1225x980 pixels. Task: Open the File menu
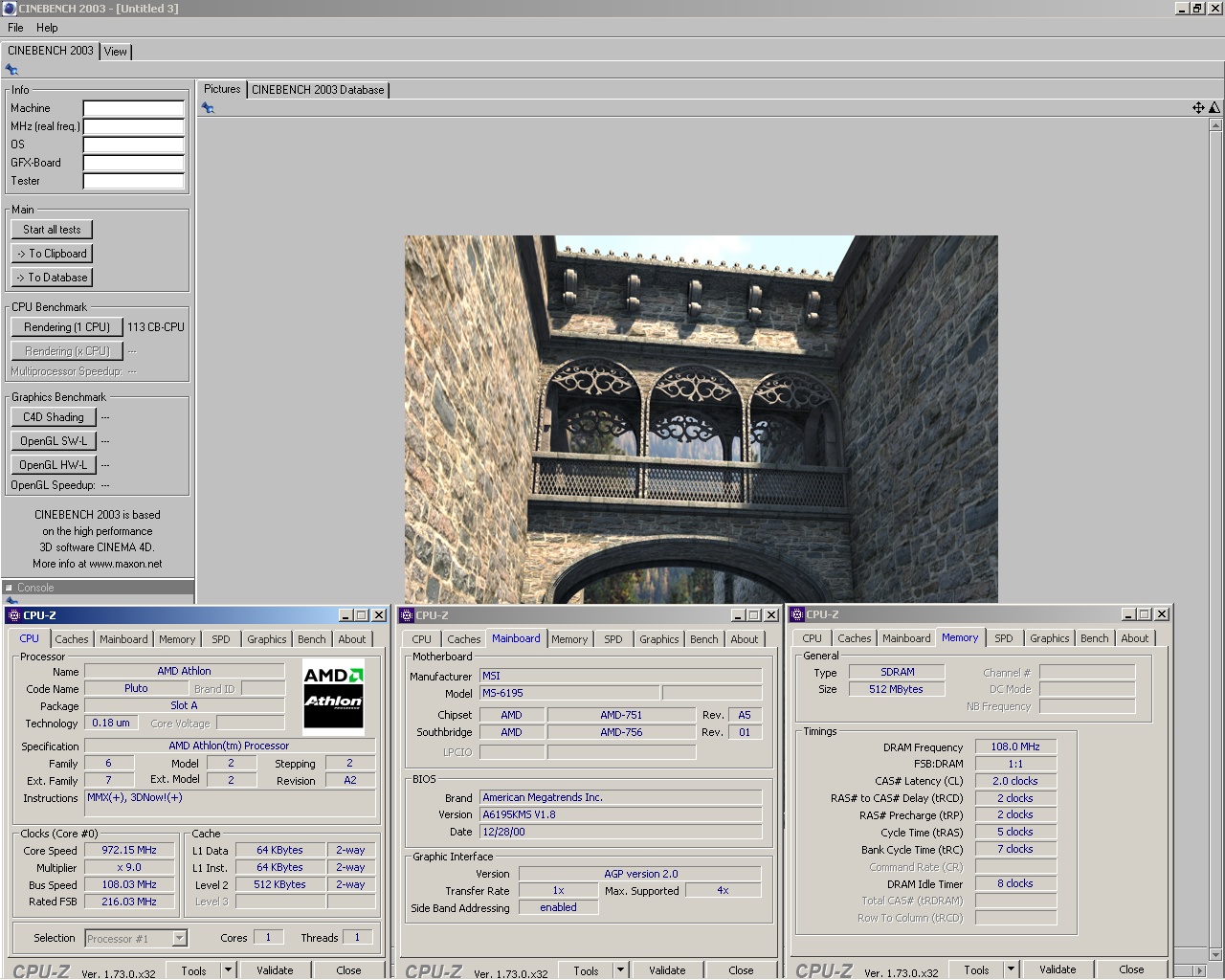pyautogui.click(x=15, y=28)
